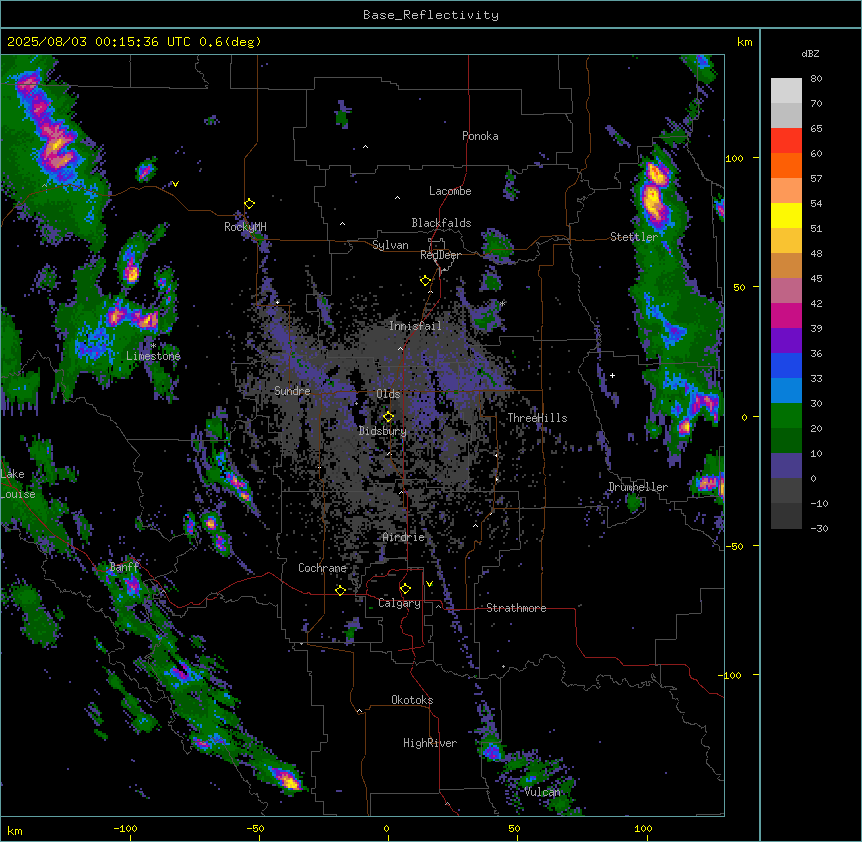Select the magenta 39-42 dBZ legend swatch
862x842 pixels.
pyautogui.click(x=786, y=315)
